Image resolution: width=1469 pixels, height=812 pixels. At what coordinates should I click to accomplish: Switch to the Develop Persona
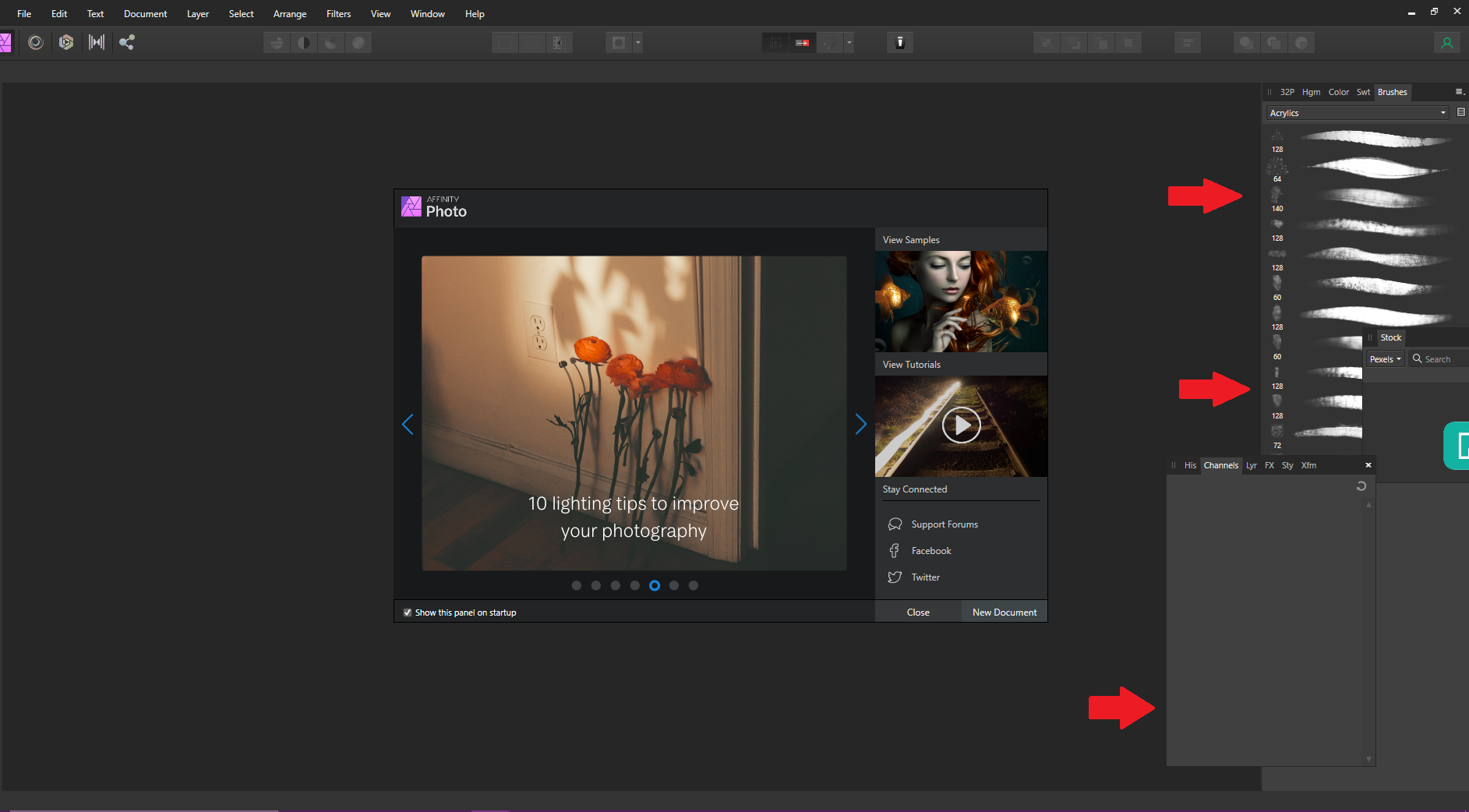(66, 42)
